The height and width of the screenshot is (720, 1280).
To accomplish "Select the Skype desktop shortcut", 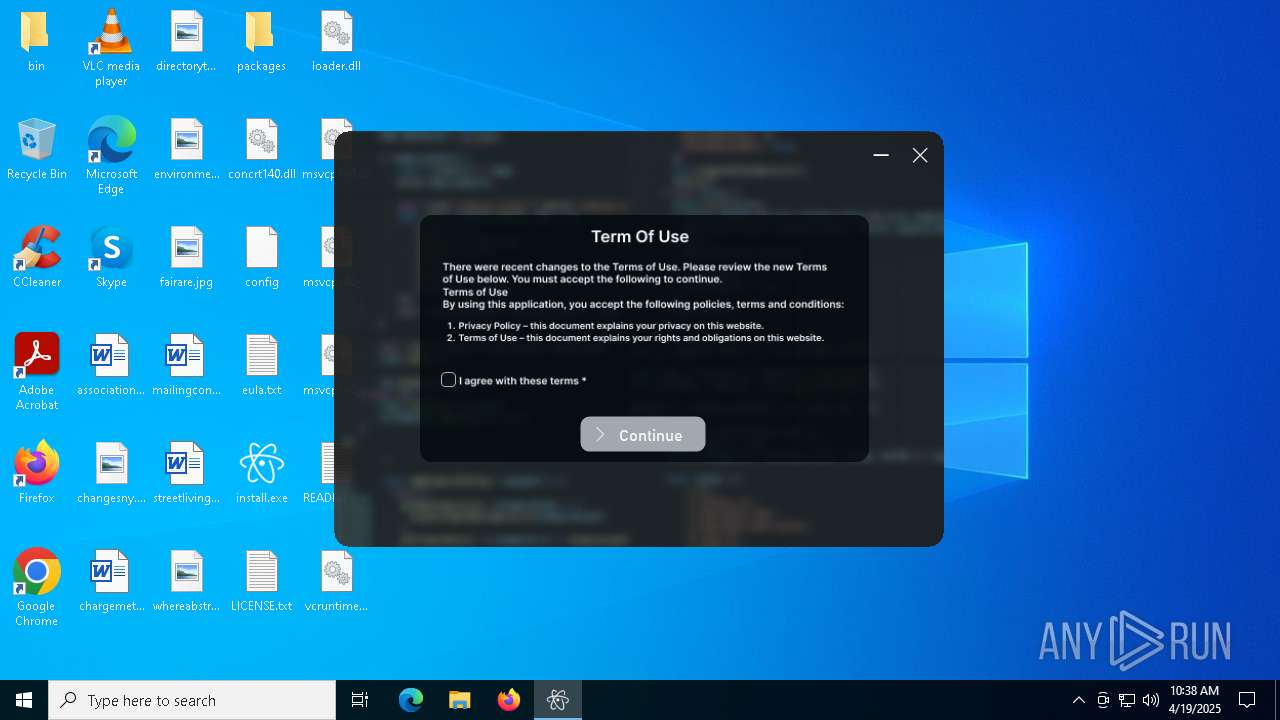I will tap(111, 258).
